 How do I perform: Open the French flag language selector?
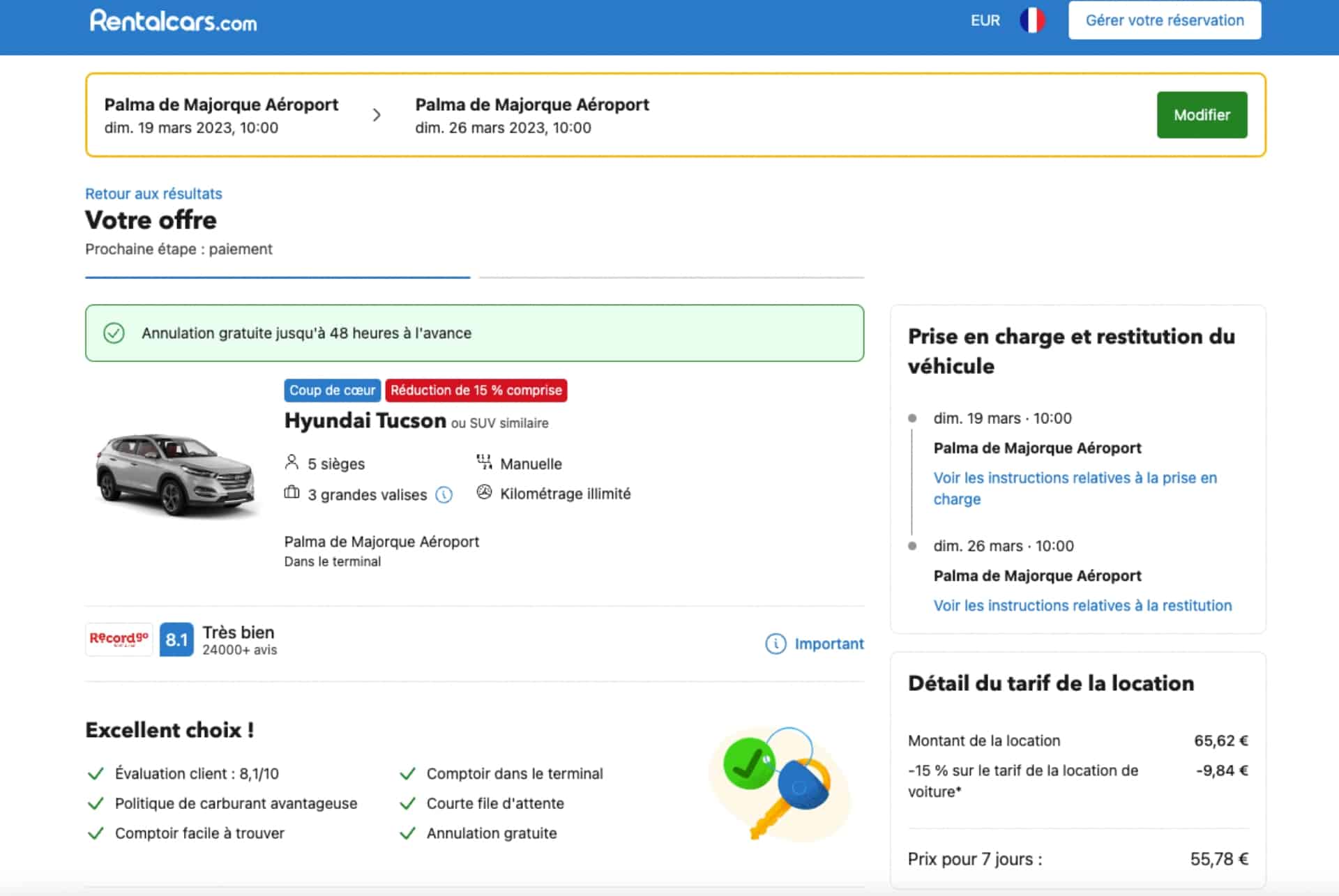(1032, 20)
